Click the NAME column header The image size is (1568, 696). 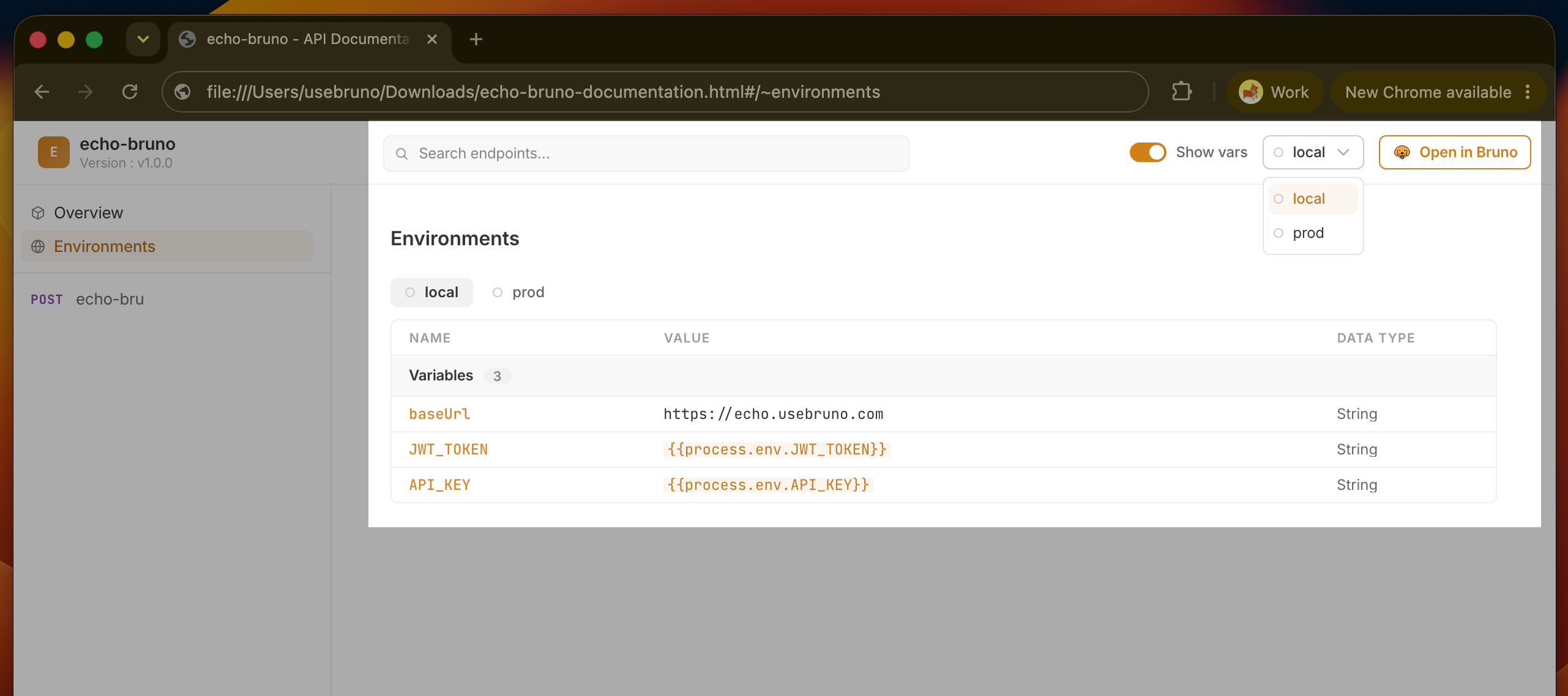430,338
